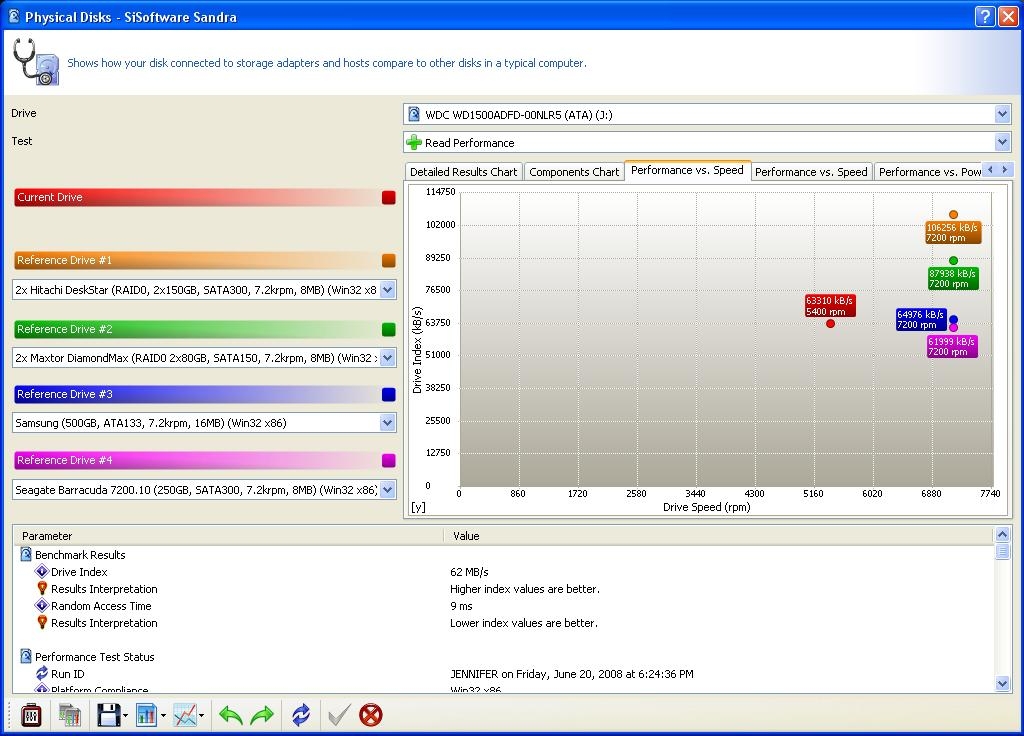Go forward with the green right arrow
Screen dimensions: 1024x736
click(x=263, y=715)
